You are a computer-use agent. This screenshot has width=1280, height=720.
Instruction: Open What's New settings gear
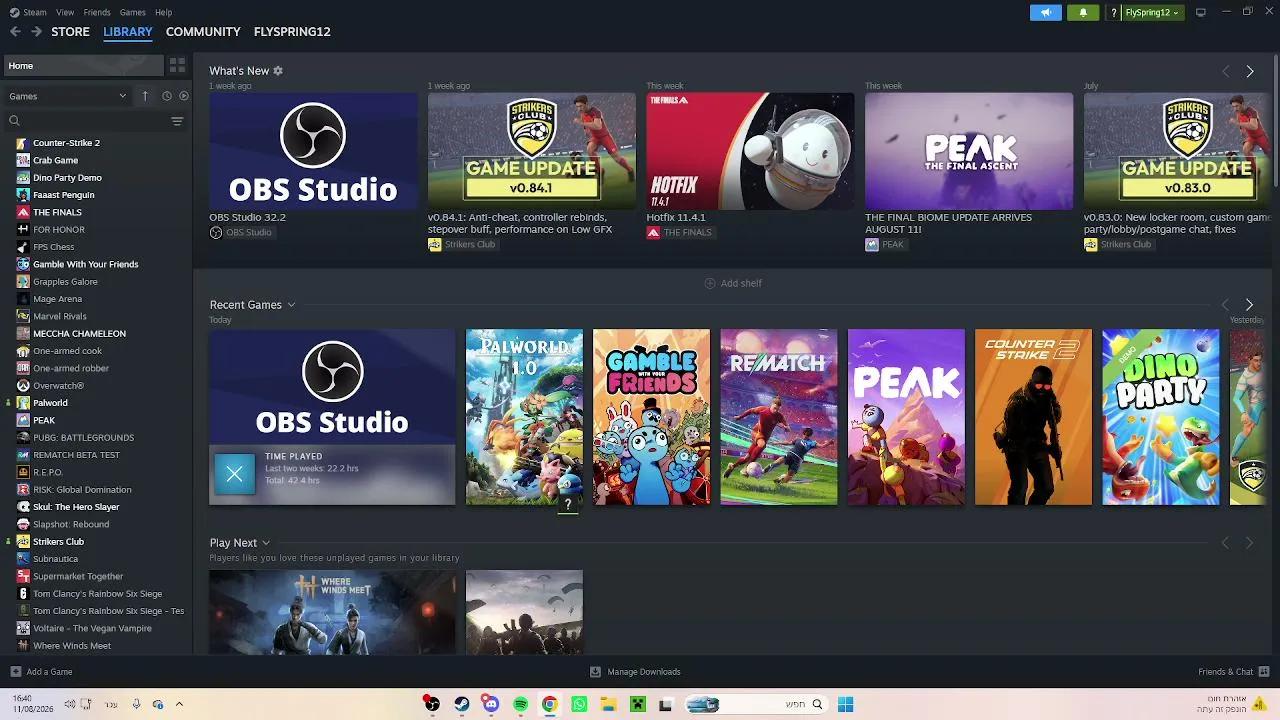(x=278, y=71)
